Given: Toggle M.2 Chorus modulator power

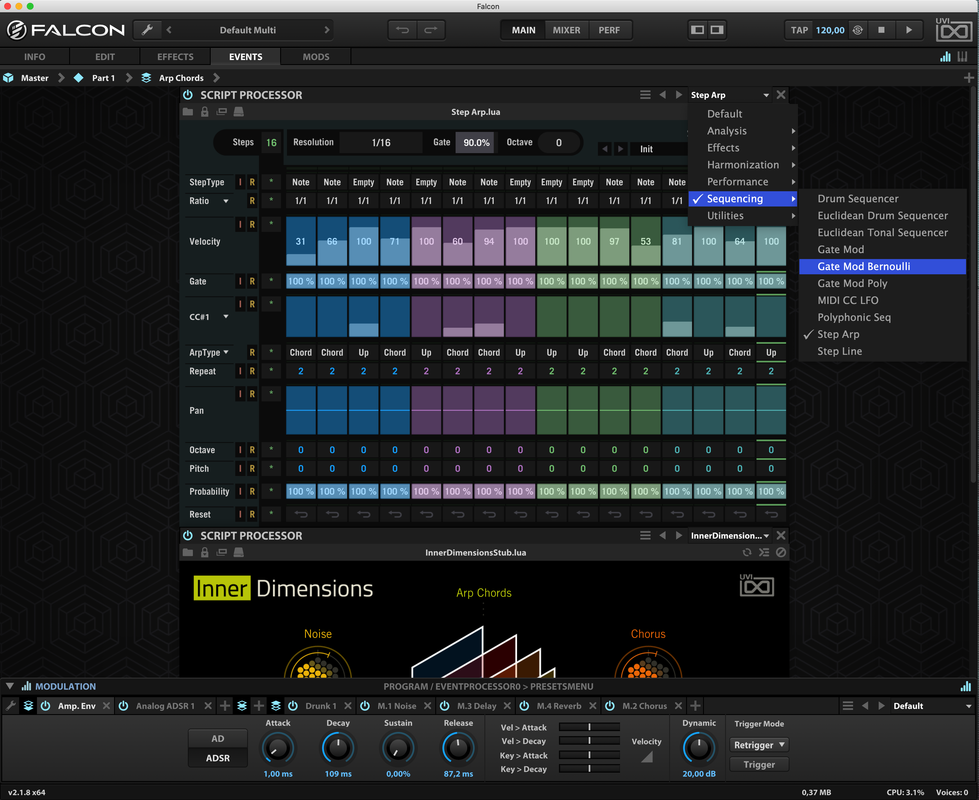Looking at the screenshot, I should point(610,706).
